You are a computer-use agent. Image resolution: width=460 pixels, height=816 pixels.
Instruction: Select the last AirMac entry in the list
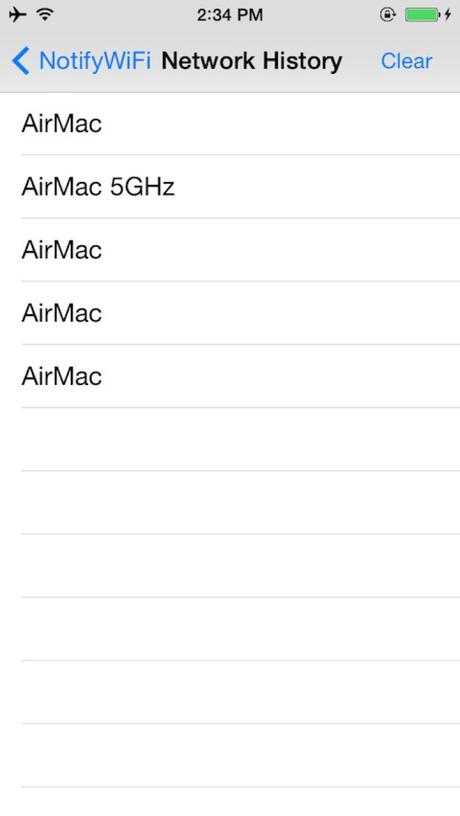pyautogui.click(x=230, y=376)
